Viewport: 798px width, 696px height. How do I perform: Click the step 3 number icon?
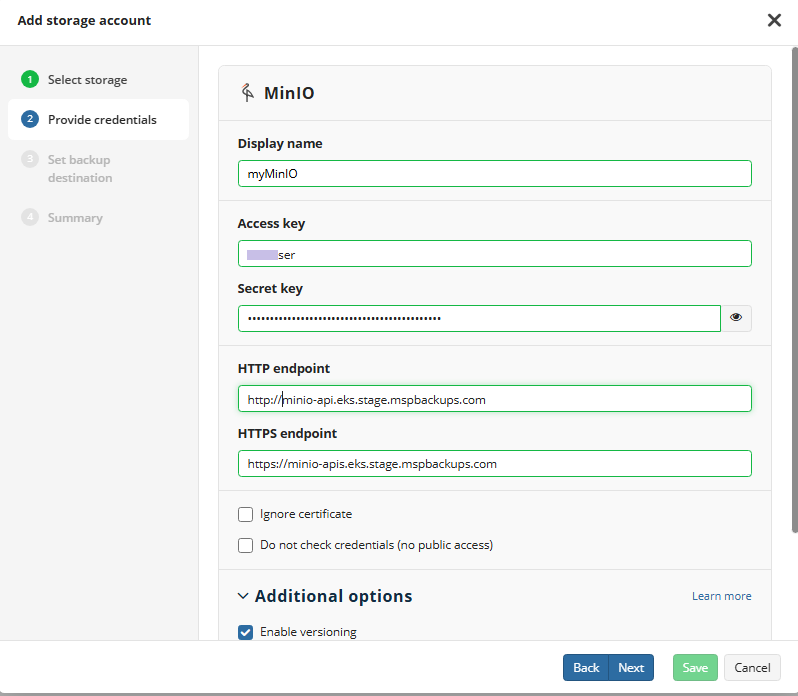tap(30, 160)
